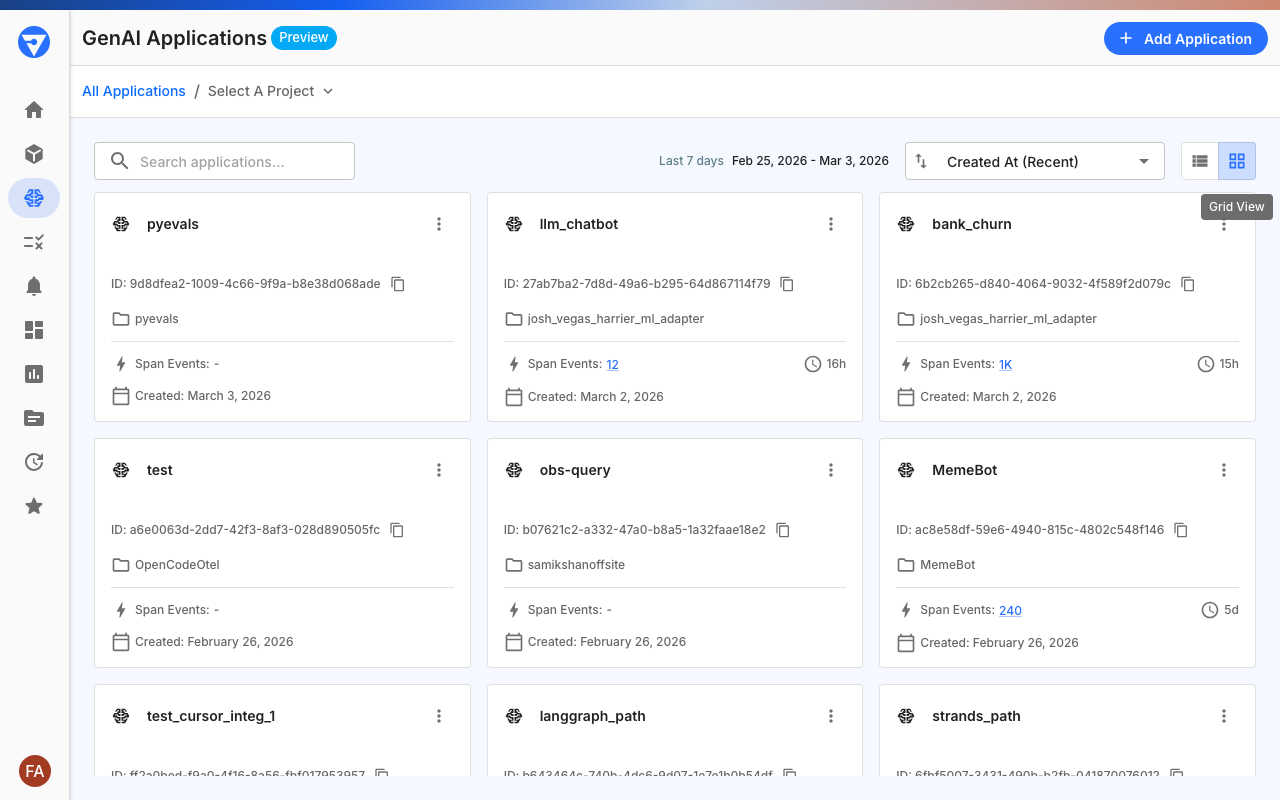Click the blue GenAI brain icon
The width and height of the screenshot is (1280, 800).
[33, 198]
